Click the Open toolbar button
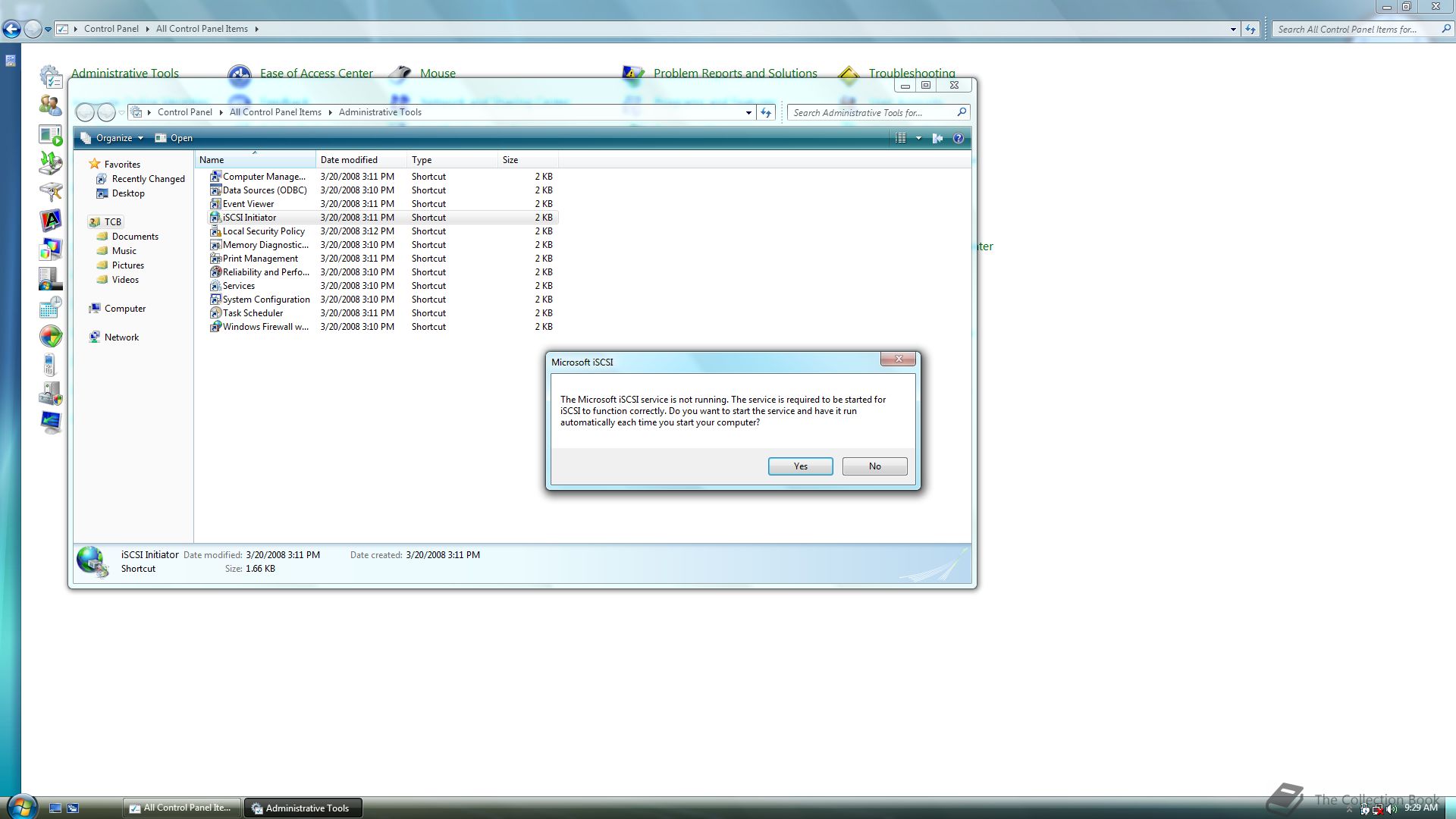1456x819 pixels. pyautogui.click(x=174, y=138)
